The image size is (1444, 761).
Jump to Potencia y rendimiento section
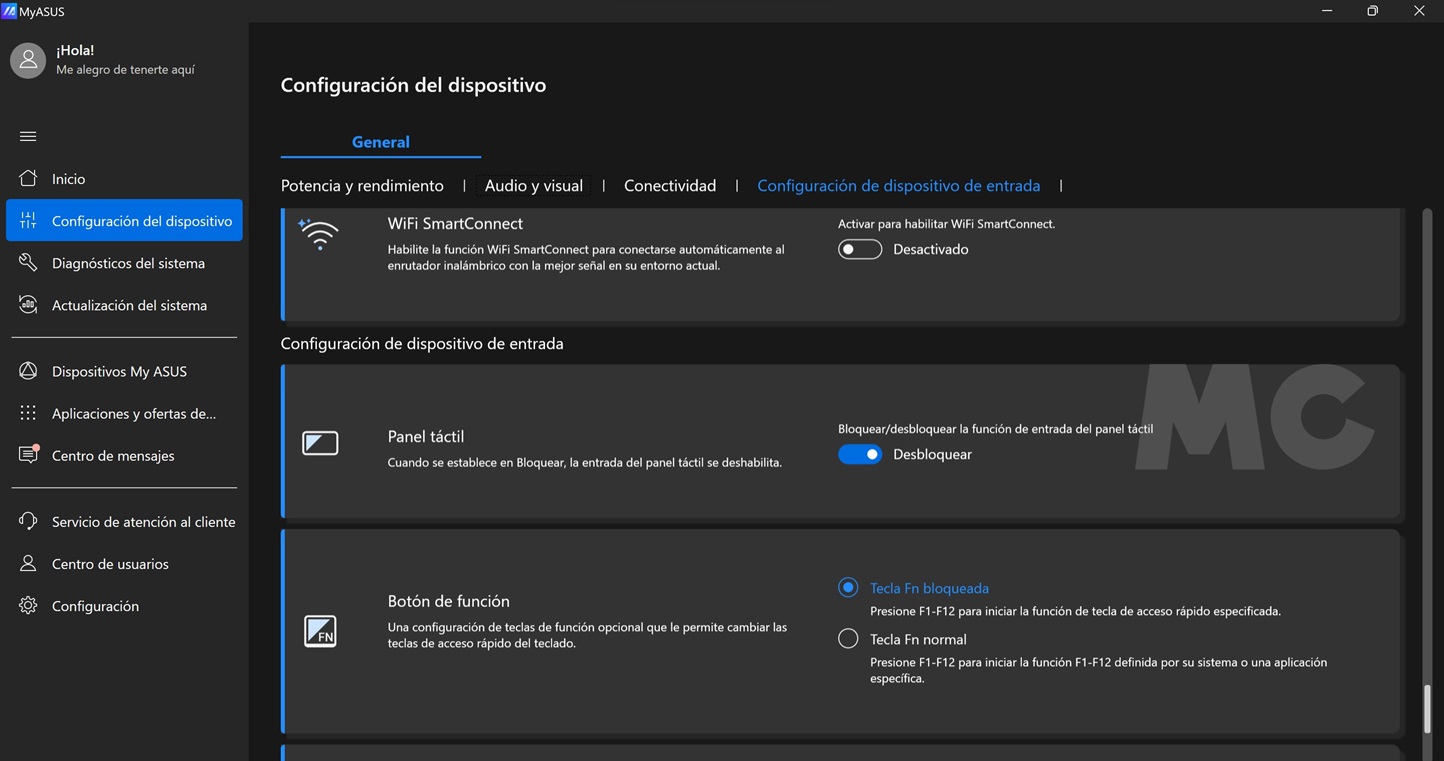coord(362,186)
